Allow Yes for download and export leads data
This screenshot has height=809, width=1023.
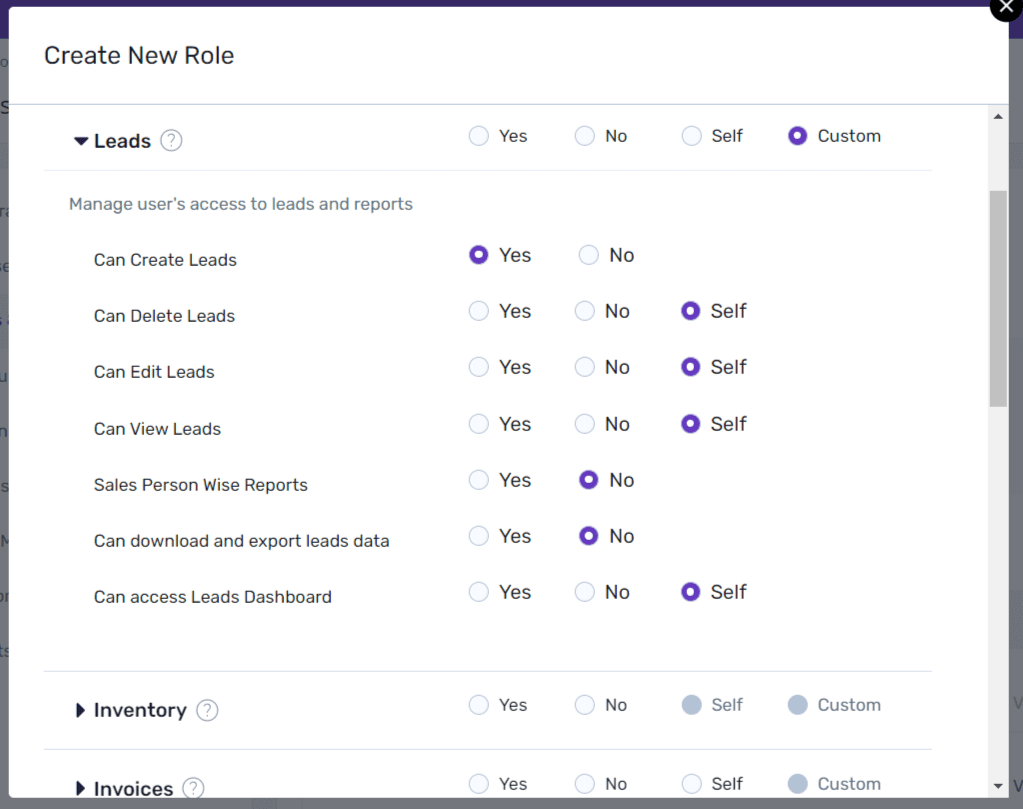(x=479, y=536)
